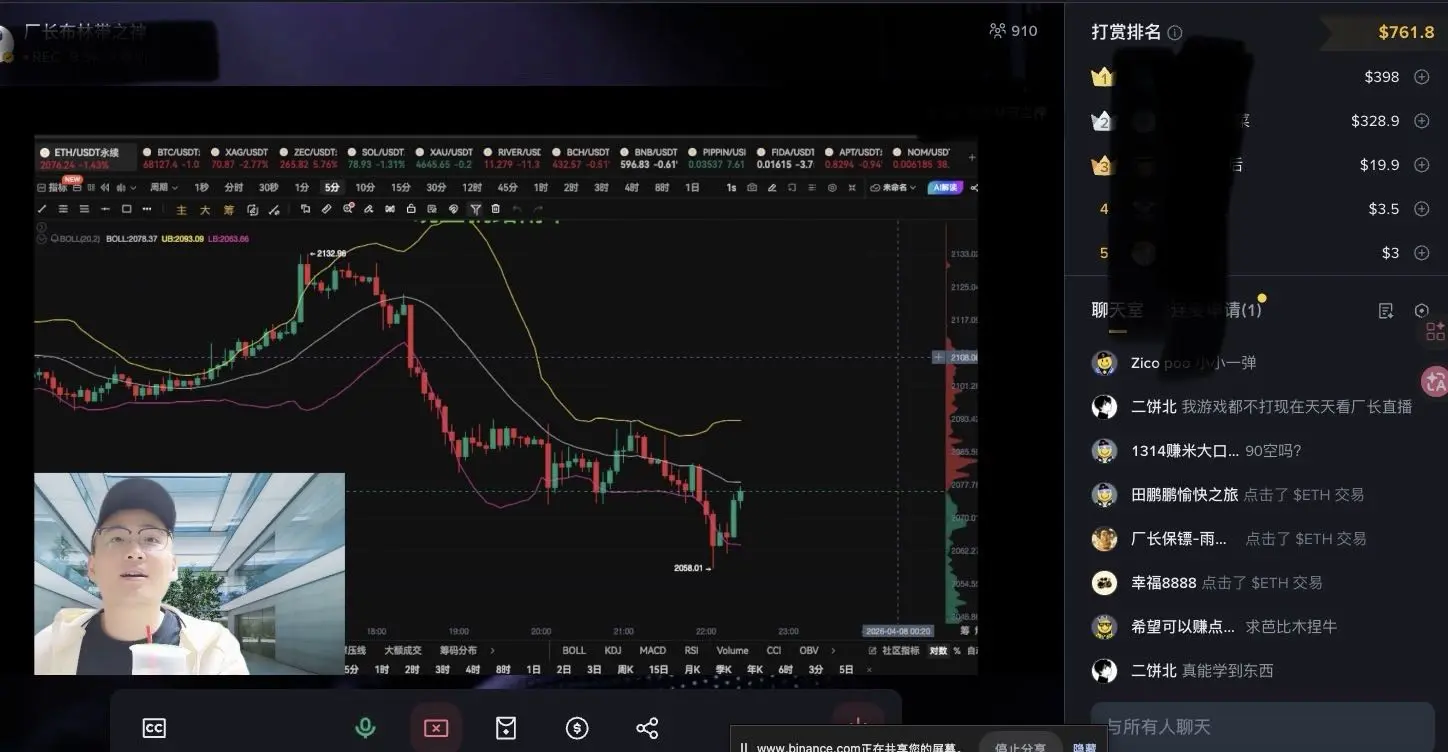The width and height of the screenshot is (1448, 752).
Task: Click the plus icon next to $19.9
Action: coord(1421,165)
